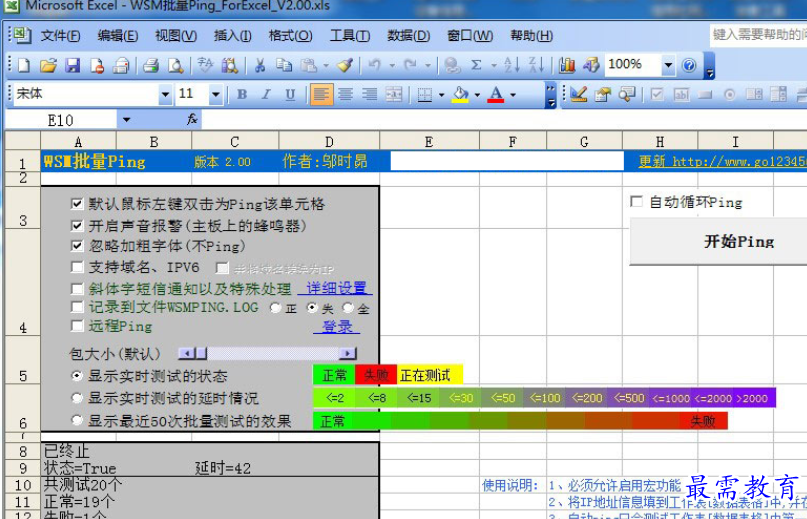This screenshot has width=807, height=519.
Task: Open the font name dropdown
Action: [165, 95]
